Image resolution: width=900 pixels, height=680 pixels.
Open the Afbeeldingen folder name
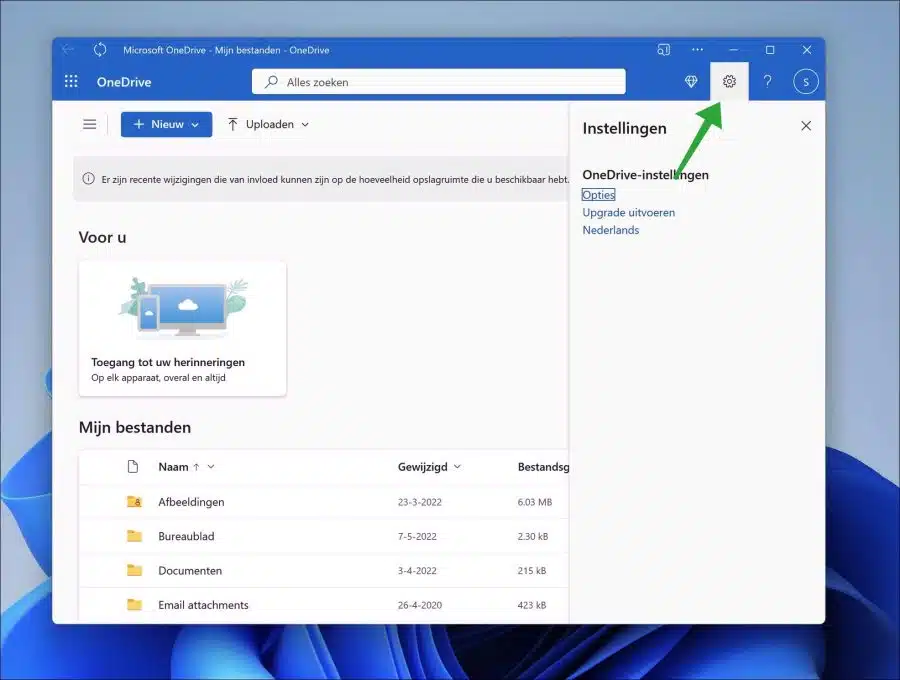pos(191,502)
